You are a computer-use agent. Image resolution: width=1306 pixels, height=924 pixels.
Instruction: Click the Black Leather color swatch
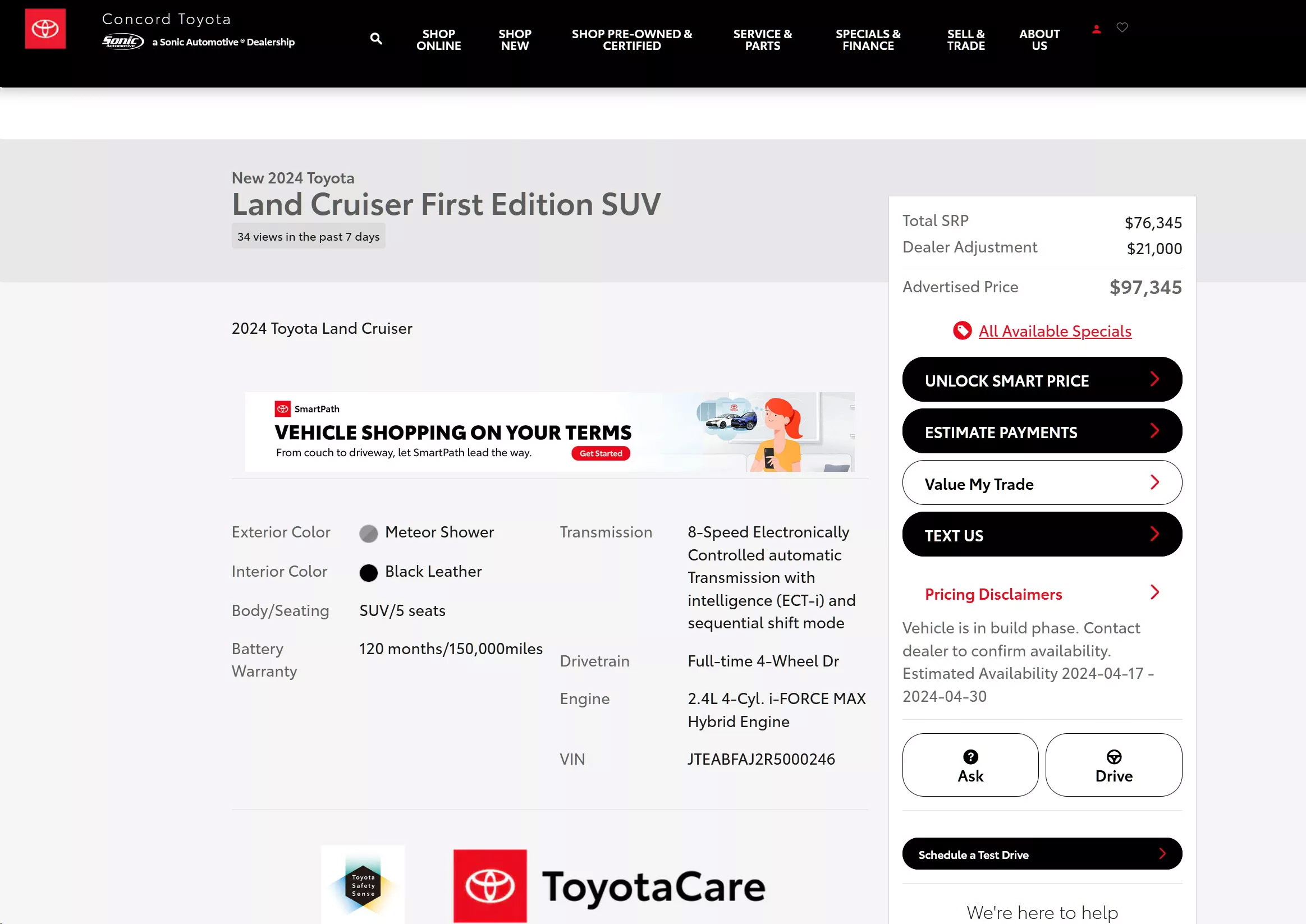368,572
